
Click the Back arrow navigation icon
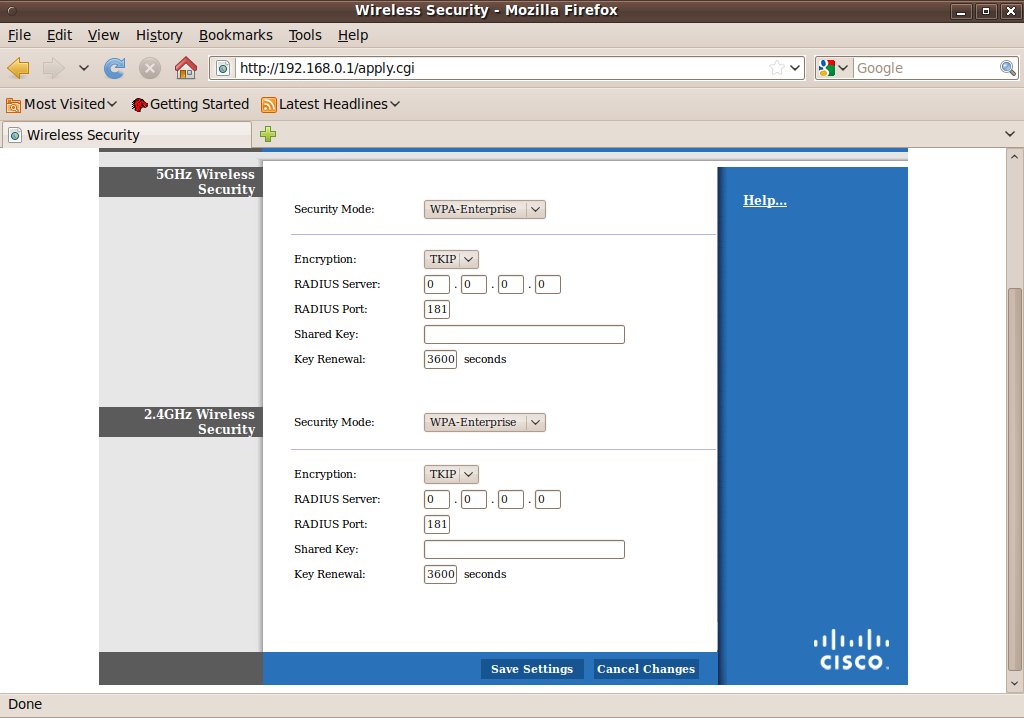19,68
